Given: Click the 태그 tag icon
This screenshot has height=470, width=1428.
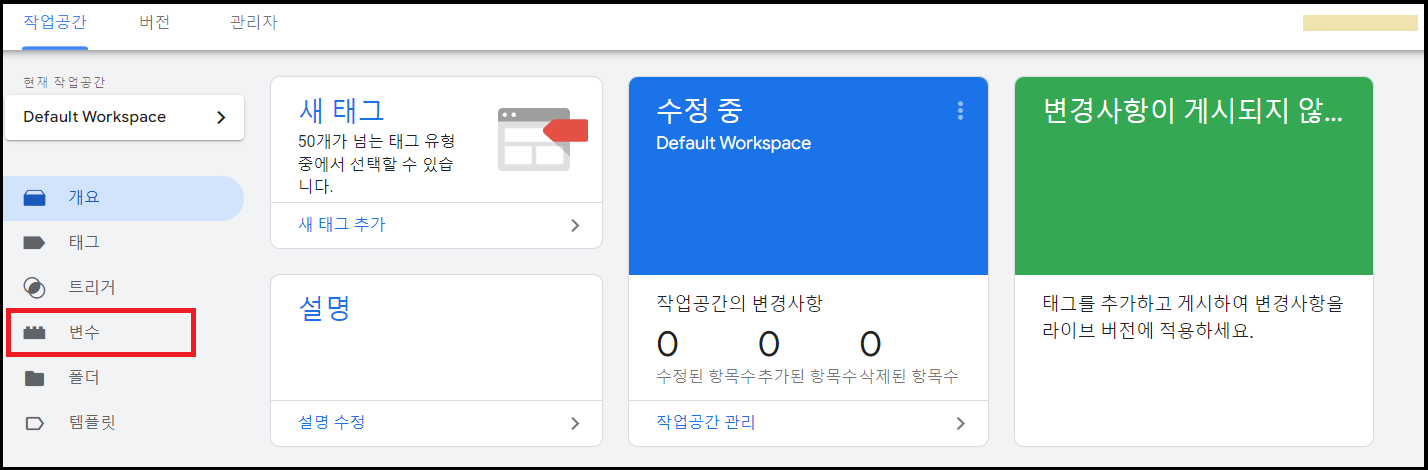Looking at the screenshot, I should pyautogui.click(x=35, y=242).
